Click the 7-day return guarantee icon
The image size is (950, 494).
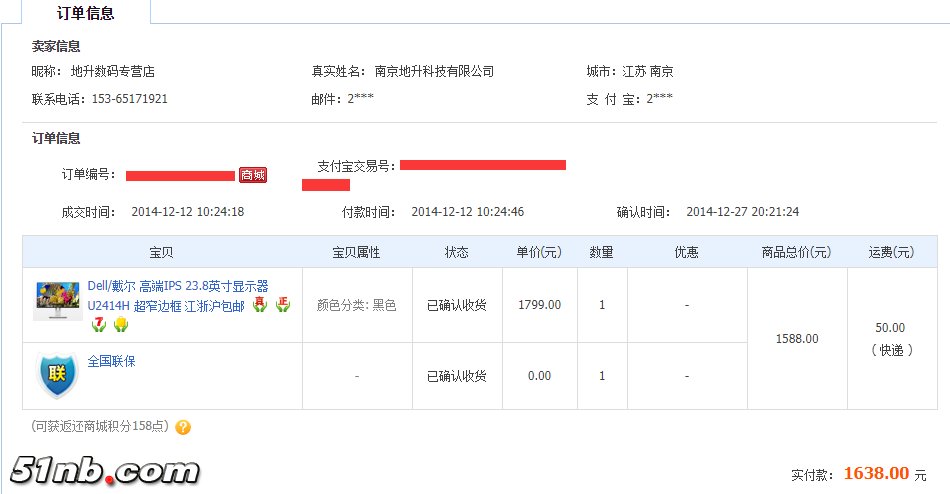coord(98,324)
